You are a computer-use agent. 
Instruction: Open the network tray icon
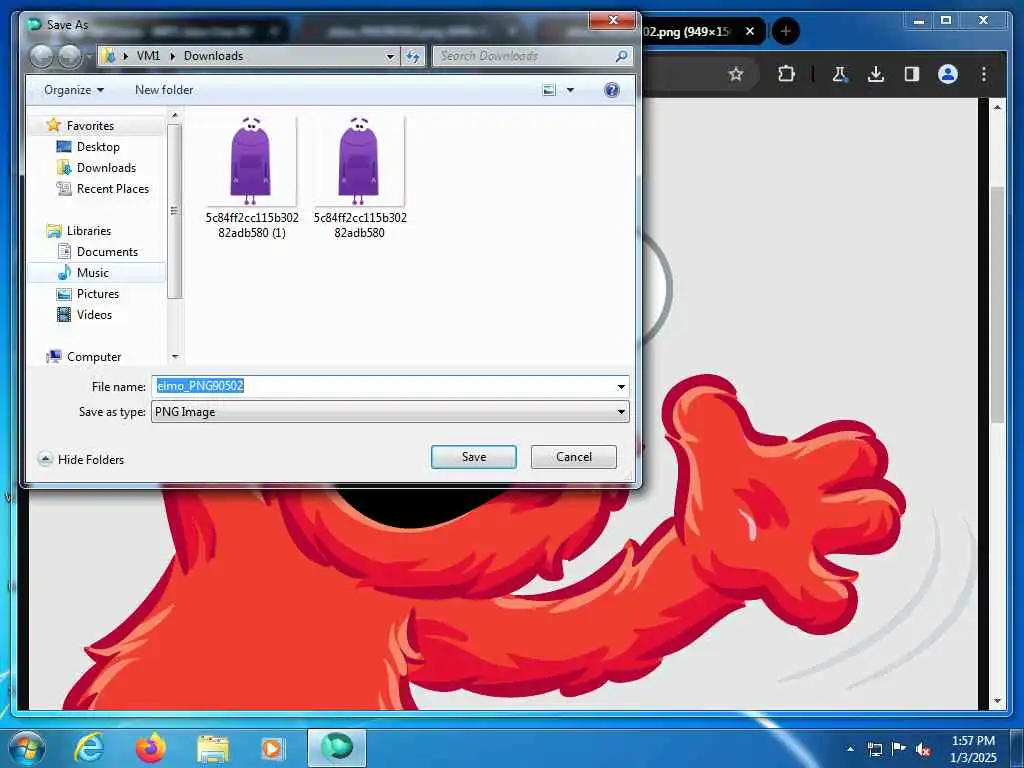point(874,749)
